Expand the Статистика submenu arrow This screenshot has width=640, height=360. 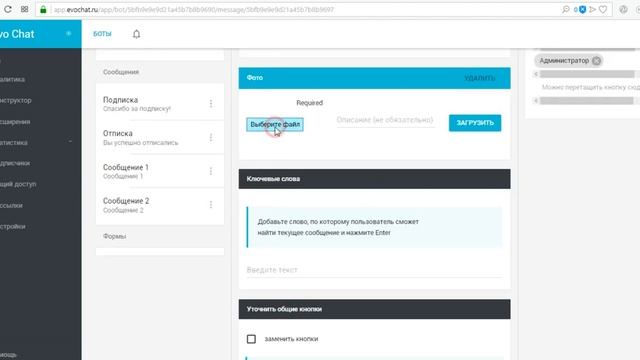pyautogui.click(x=70, y=142)
